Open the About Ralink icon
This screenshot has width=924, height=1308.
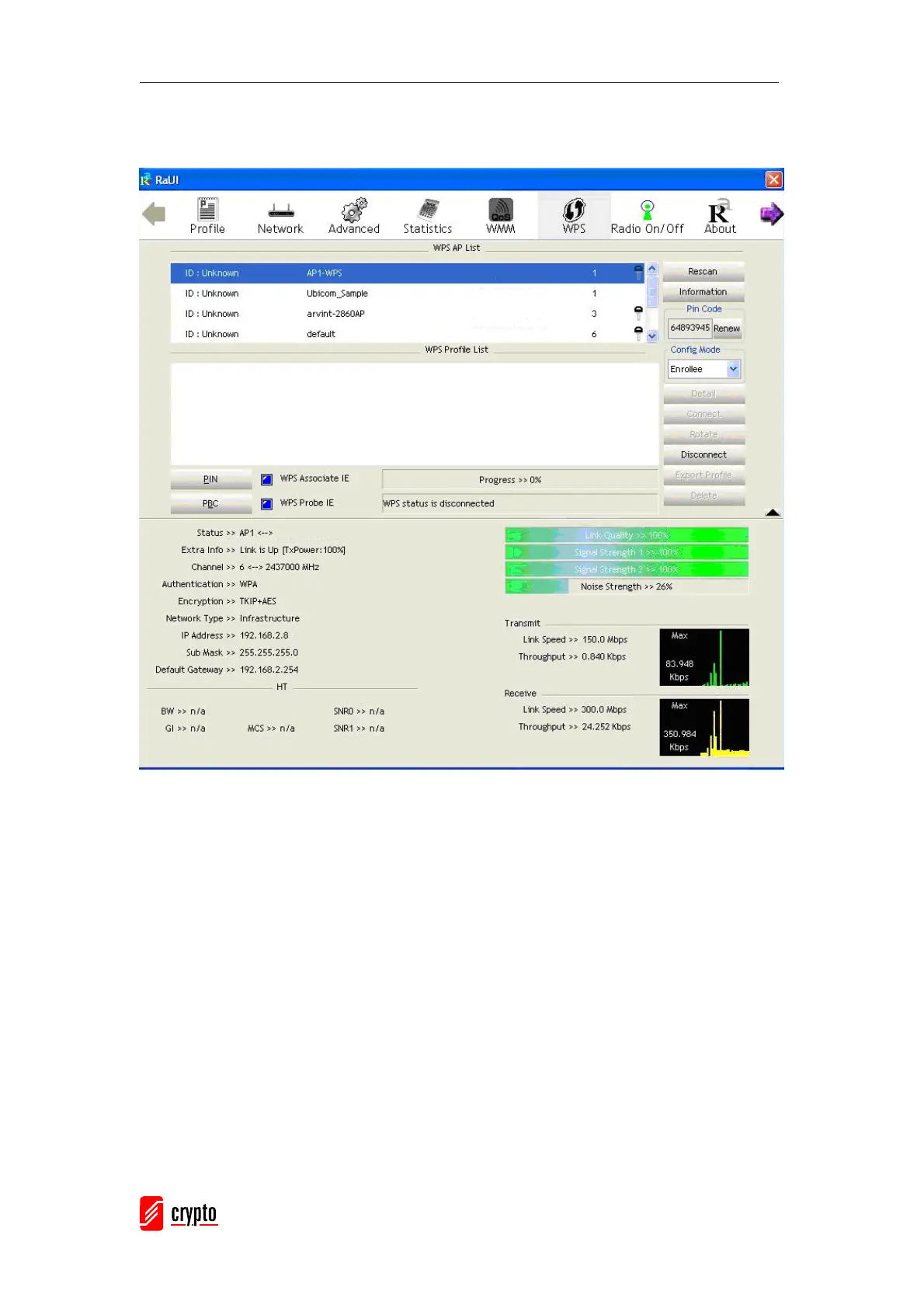coord(720,215)
